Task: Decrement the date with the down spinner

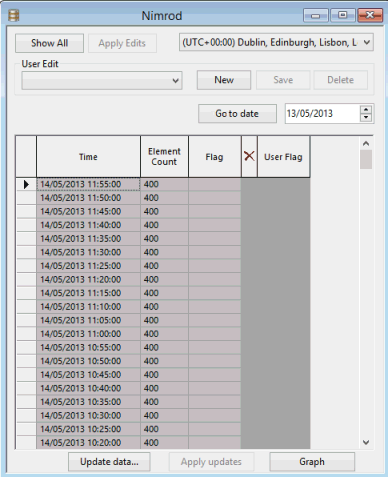Action: (x=366, y=118)
